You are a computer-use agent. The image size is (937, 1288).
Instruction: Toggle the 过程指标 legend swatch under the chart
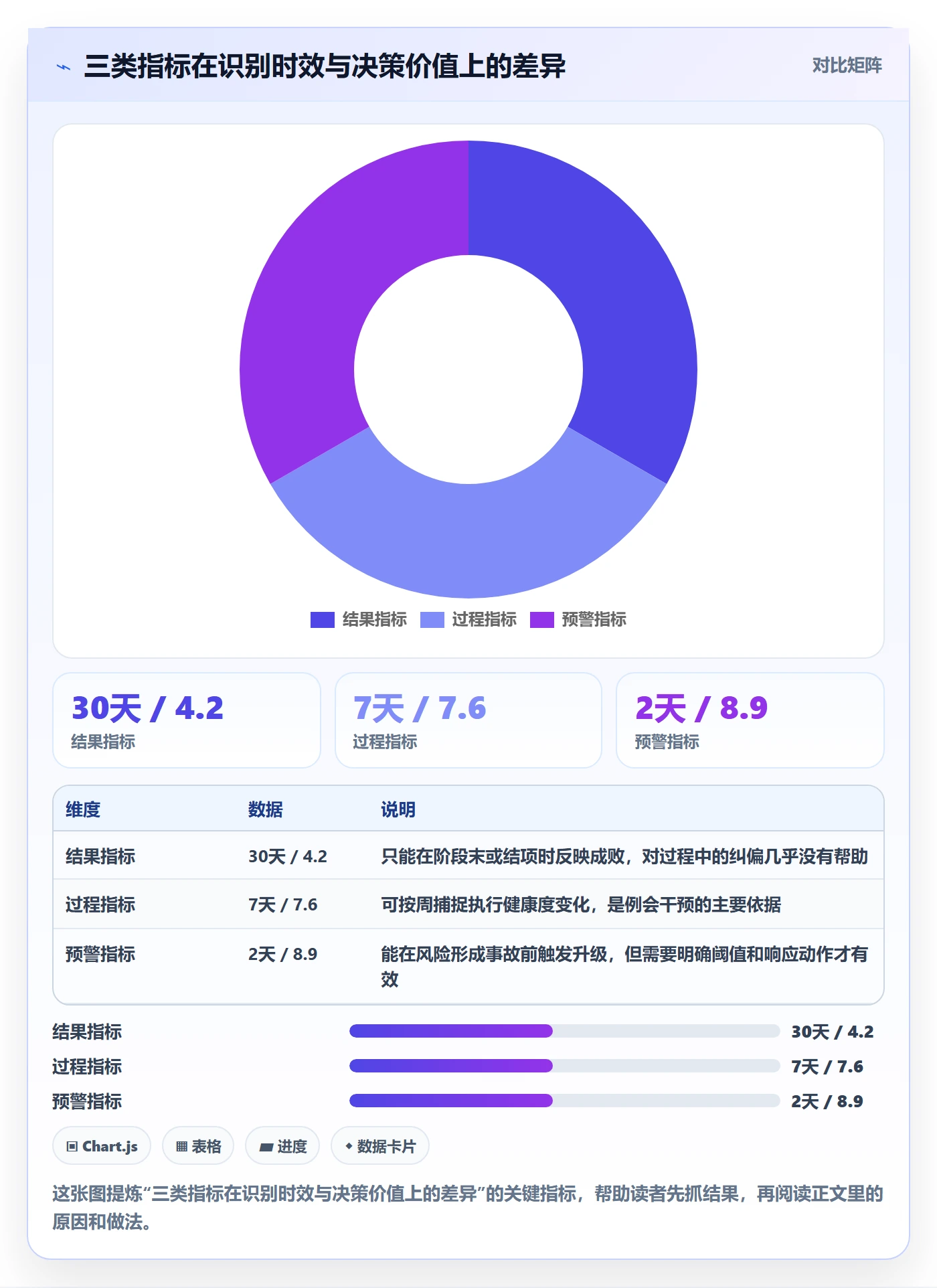click(432, 620)
